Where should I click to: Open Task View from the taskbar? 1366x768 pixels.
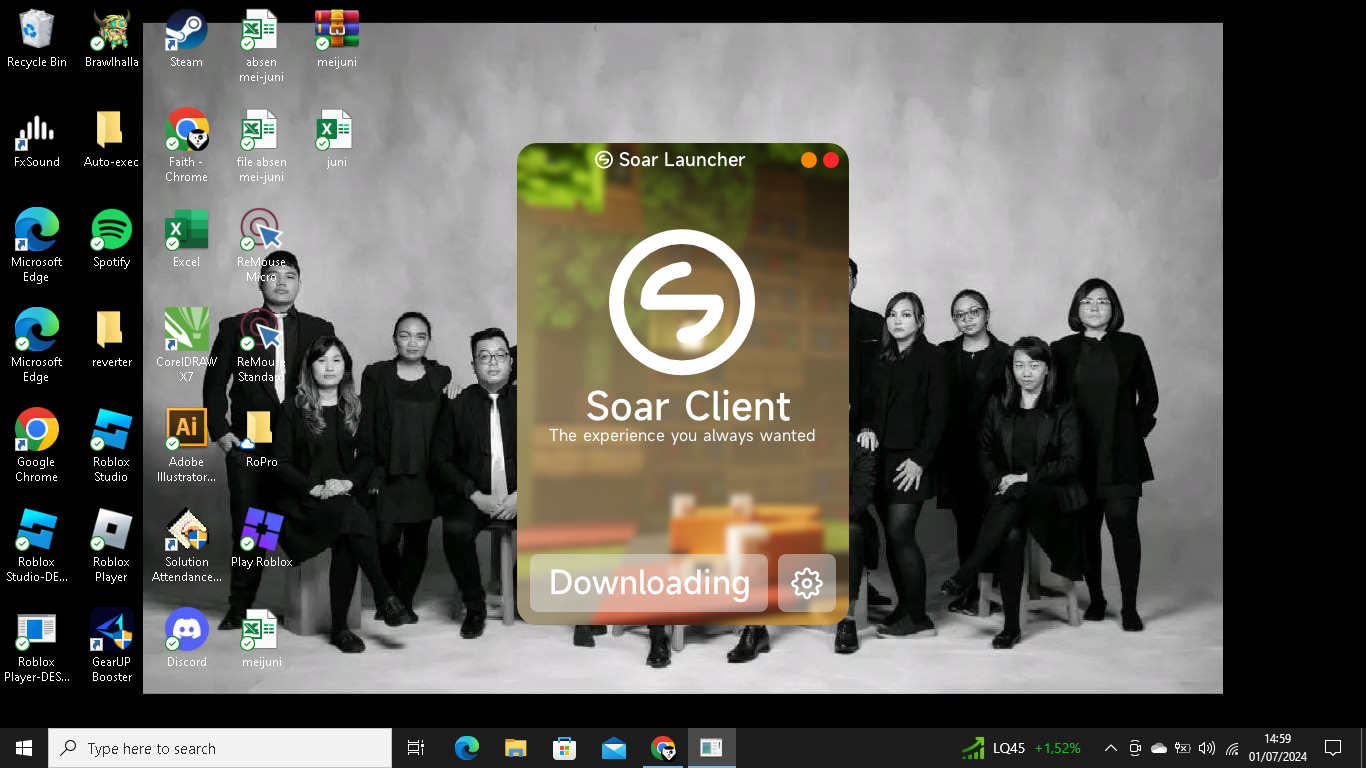[416, 748]
